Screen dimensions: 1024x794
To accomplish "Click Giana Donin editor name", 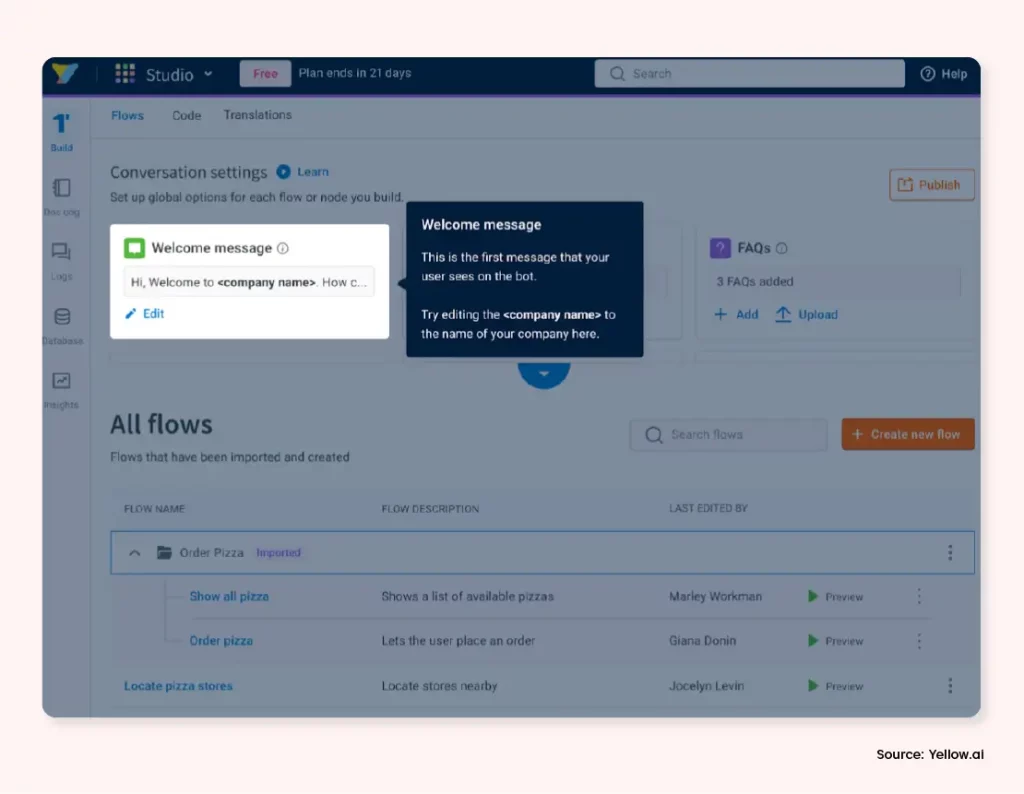I will (x=702, y=641).
